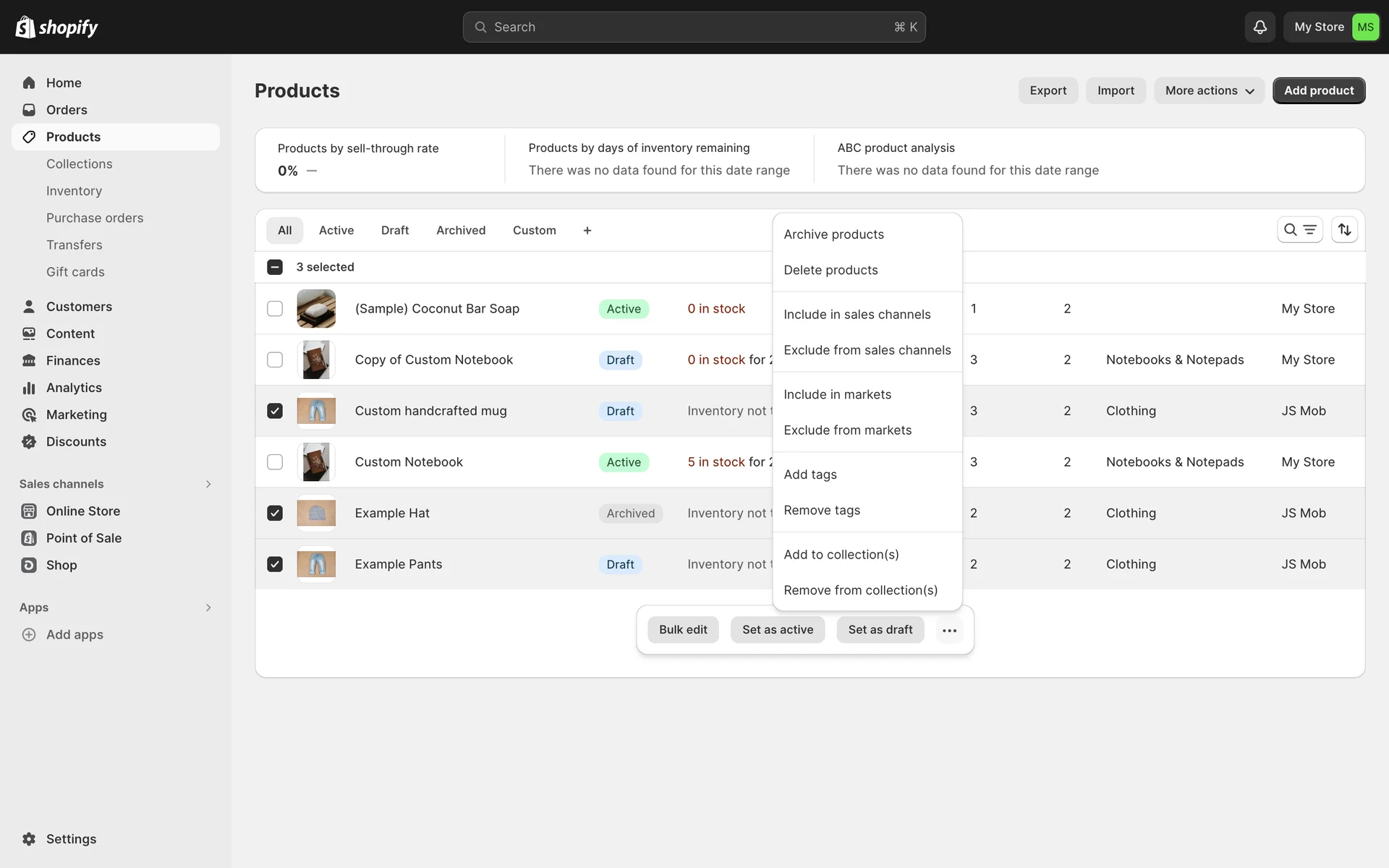Check the Custom Notebook row checkbox
The height and width of the screenshot is (868, 1389).
(275, 462)
